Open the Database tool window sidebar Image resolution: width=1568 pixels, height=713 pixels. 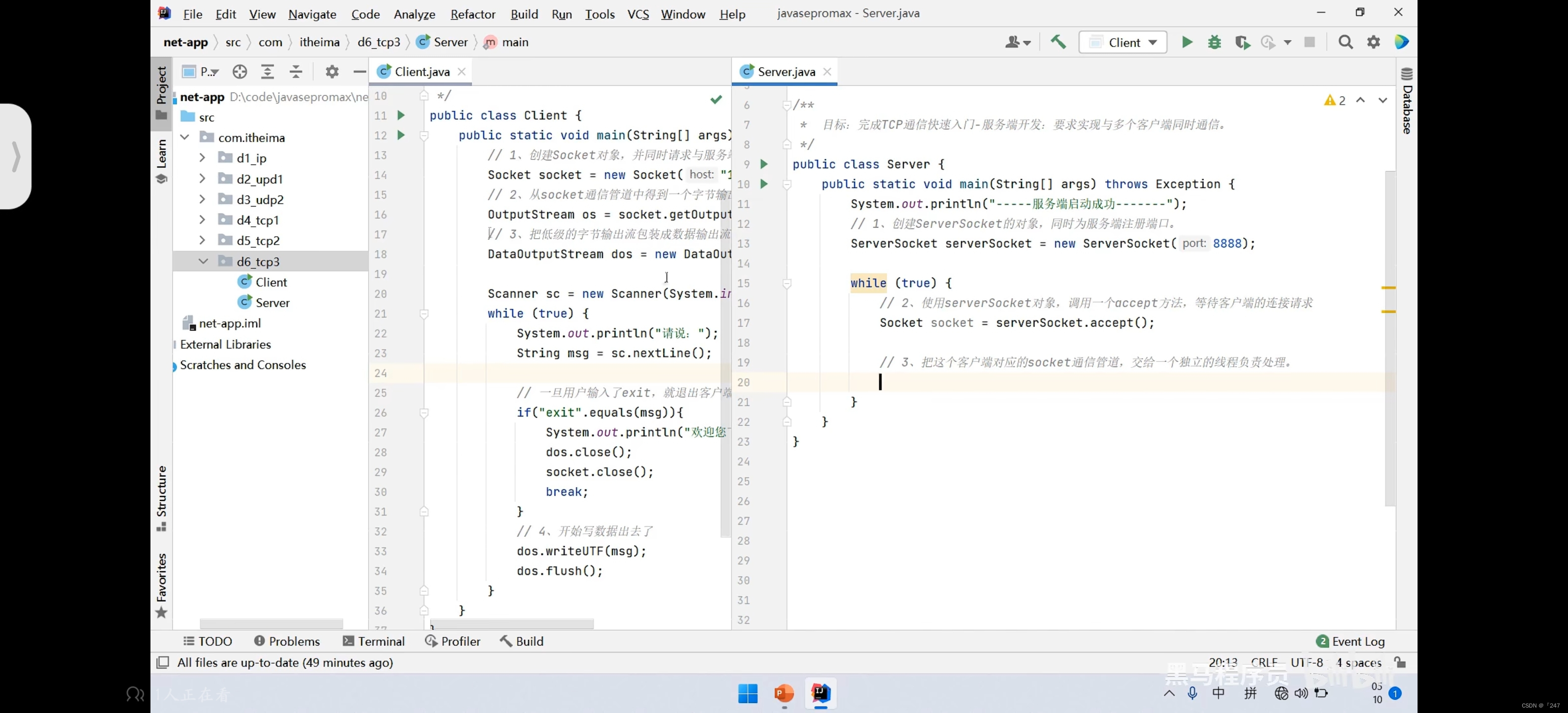(x=1407, y=101)
